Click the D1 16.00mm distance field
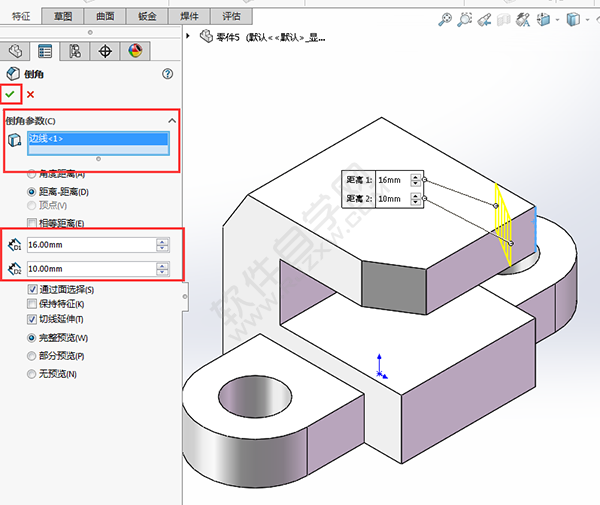600x505 pixels. [x=92, y=245]
